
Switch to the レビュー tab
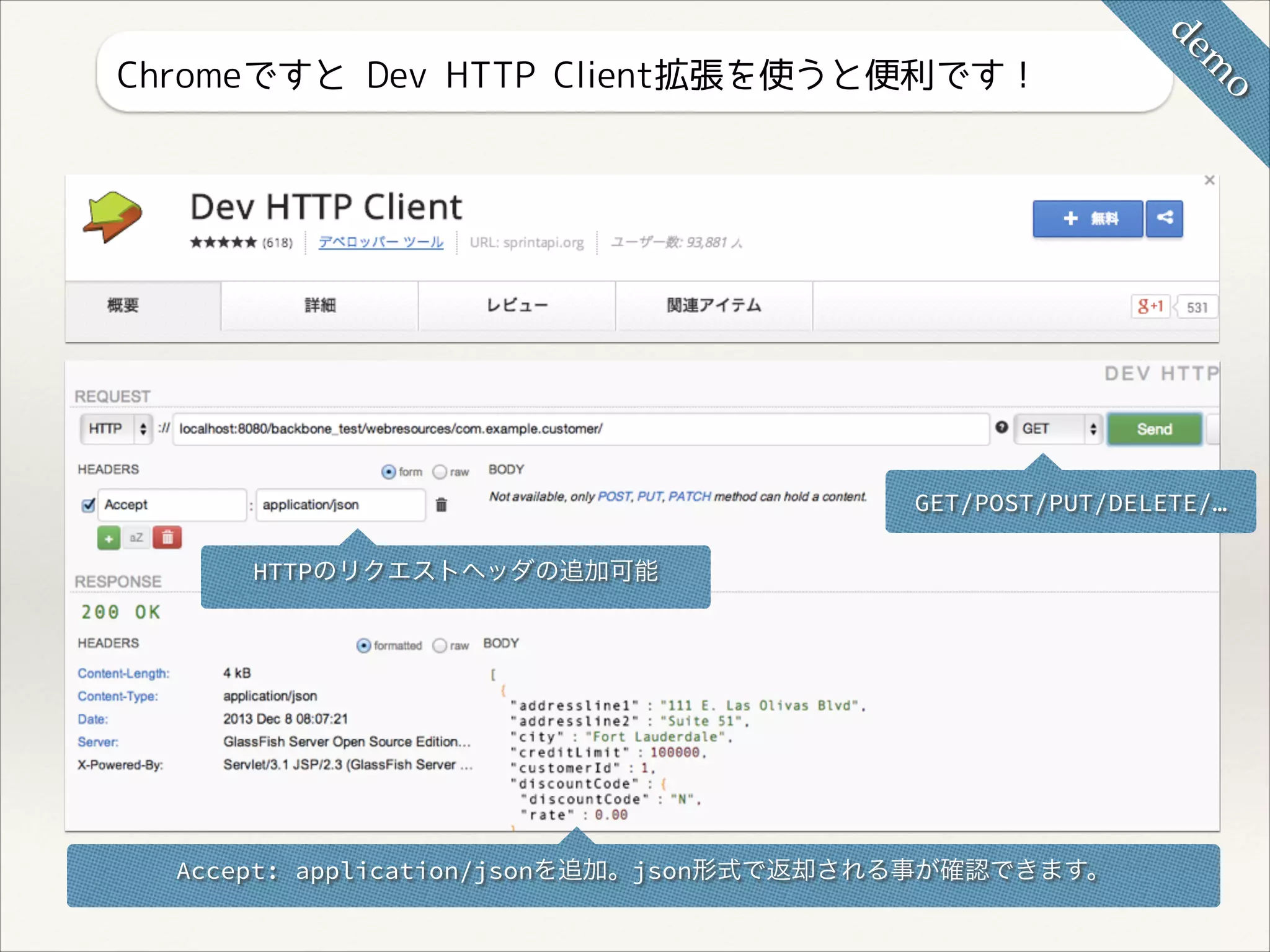[517, 306]
